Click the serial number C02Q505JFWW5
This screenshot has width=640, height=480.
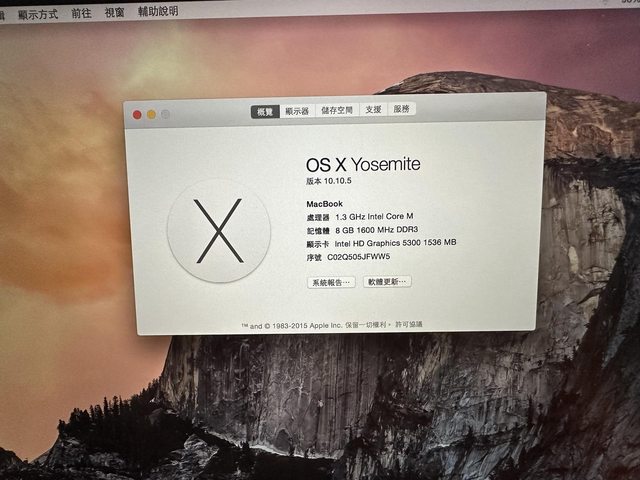[x=359, y=257]
